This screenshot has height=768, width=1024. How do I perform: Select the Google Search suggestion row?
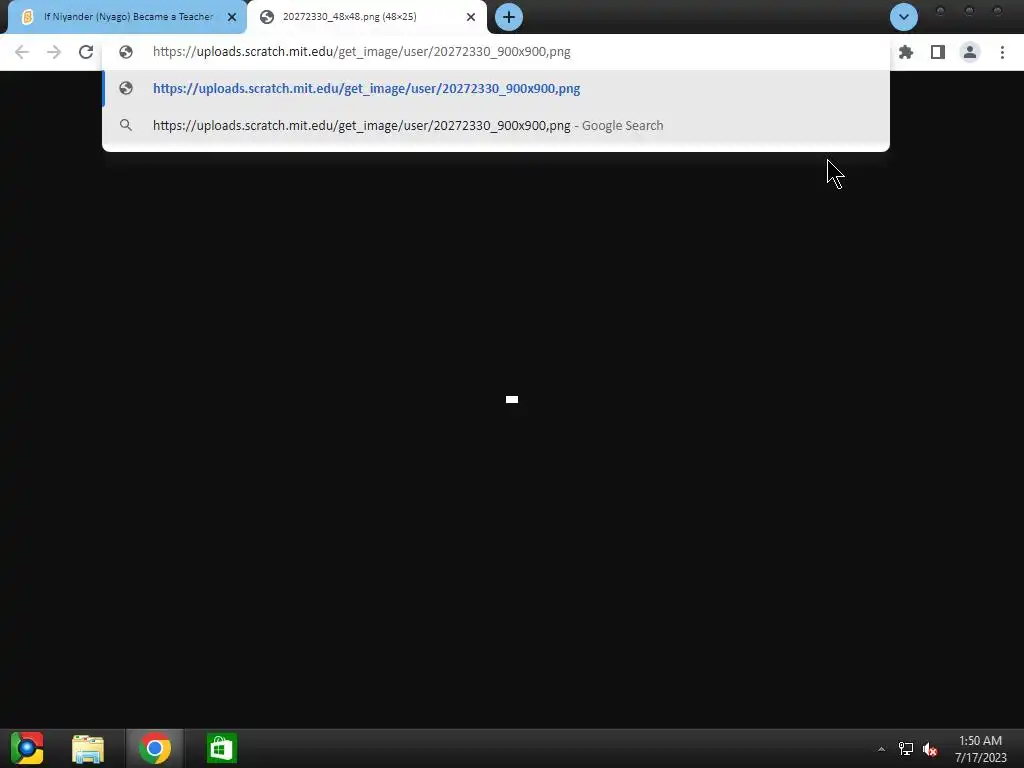496,125
